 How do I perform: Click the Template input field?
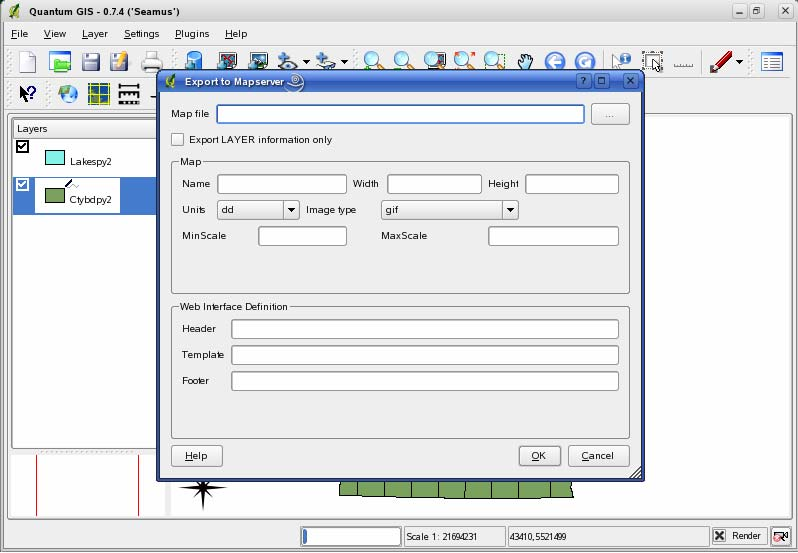(x=425, y=355)
